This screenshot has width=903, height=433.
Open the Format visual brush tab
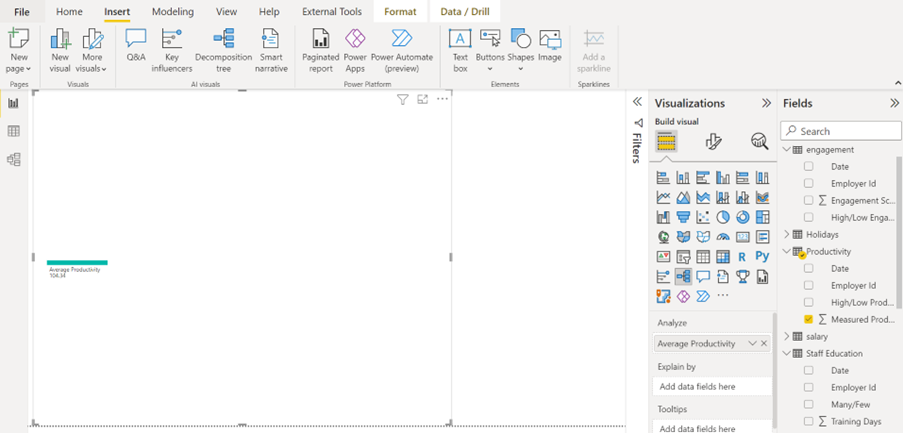tap(714, 141)
